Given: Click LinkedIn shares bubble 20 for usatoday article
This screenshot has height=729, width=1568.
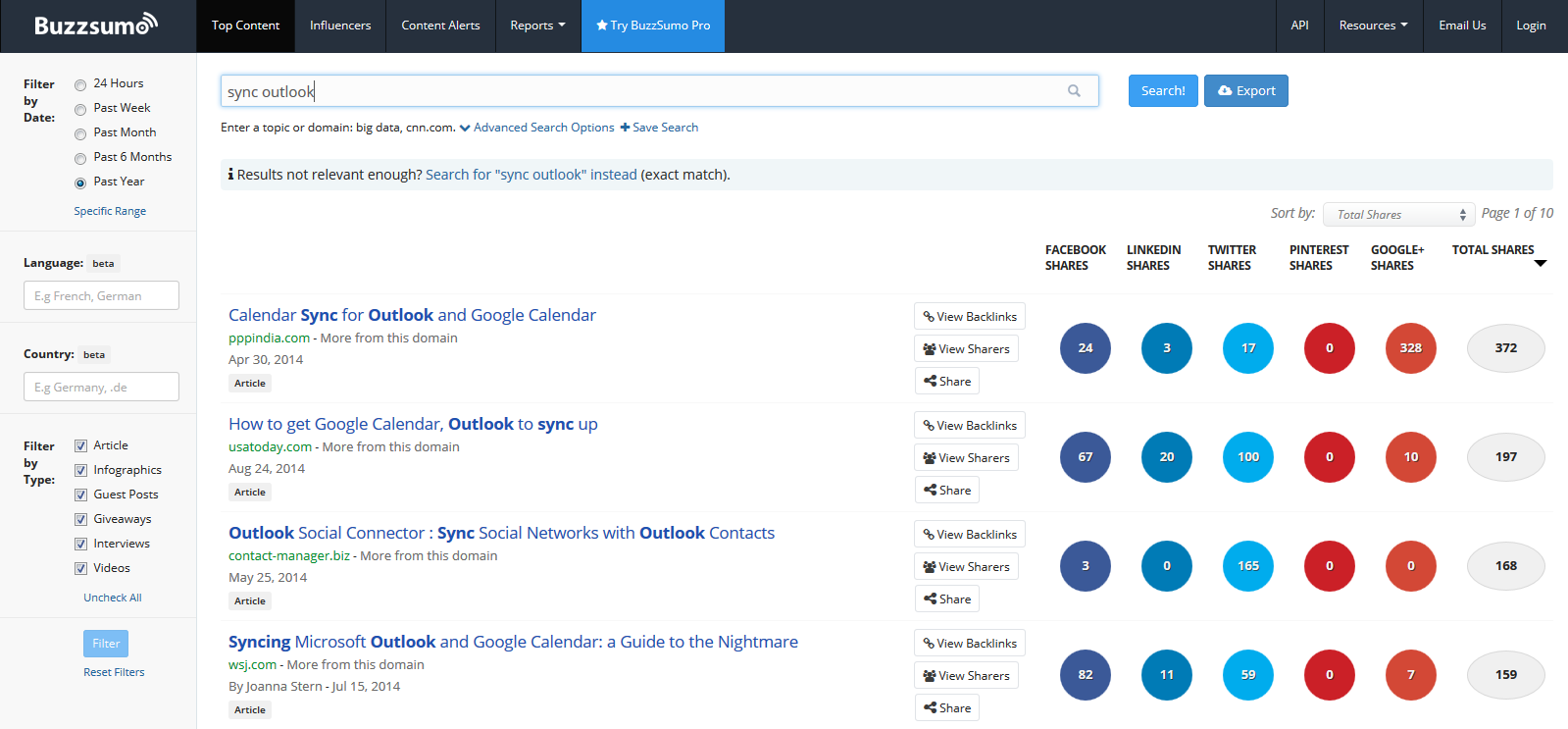Looking at the screenshot, I should click(x=1167, y=457).
